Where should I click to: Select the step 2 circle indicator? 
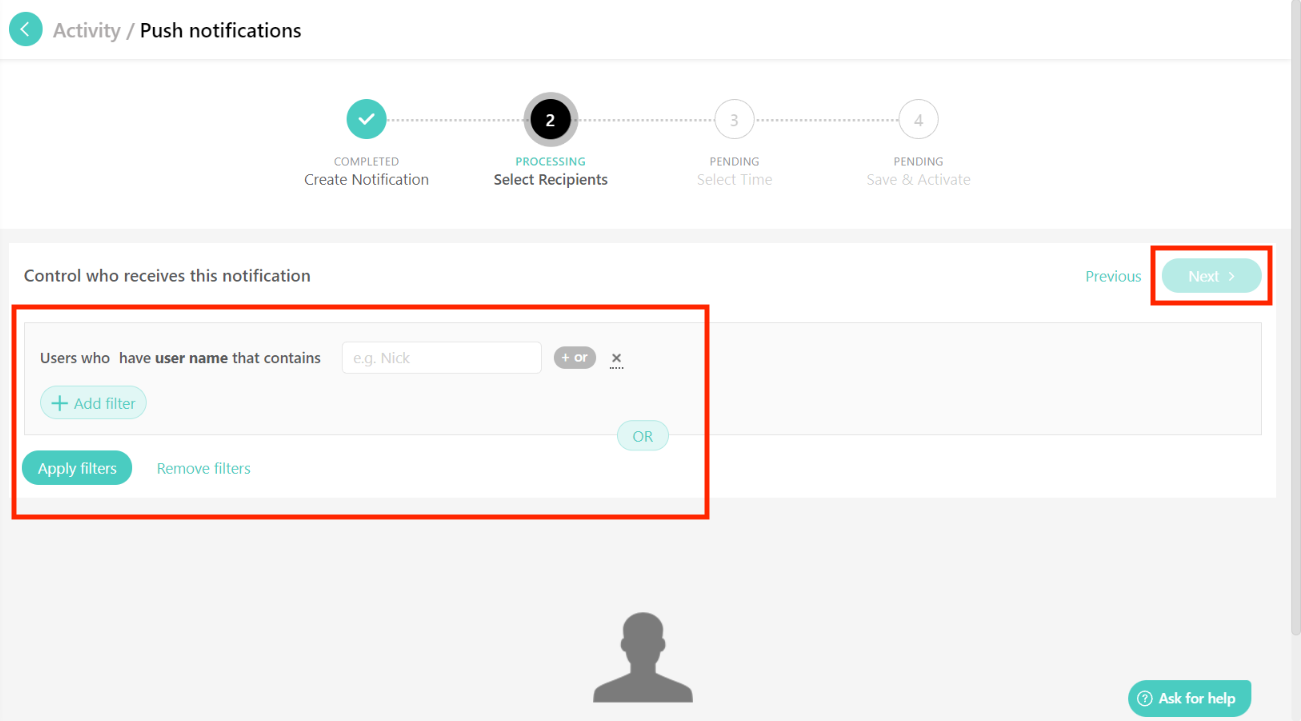pos(550,118)
